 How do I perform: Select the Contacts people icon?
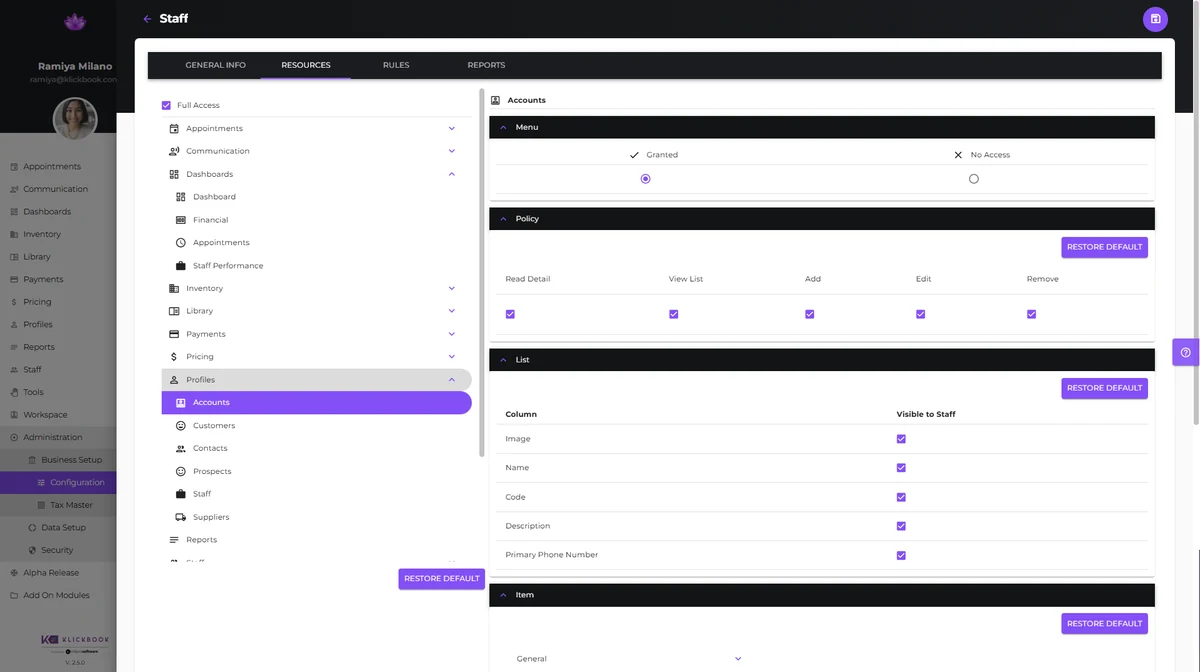181,449
